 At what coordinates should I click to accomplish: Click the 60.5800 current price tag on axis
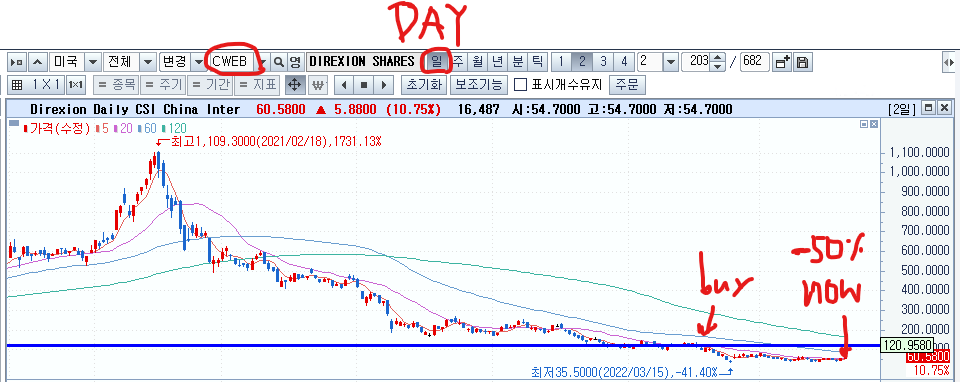(x=928, y=357)
